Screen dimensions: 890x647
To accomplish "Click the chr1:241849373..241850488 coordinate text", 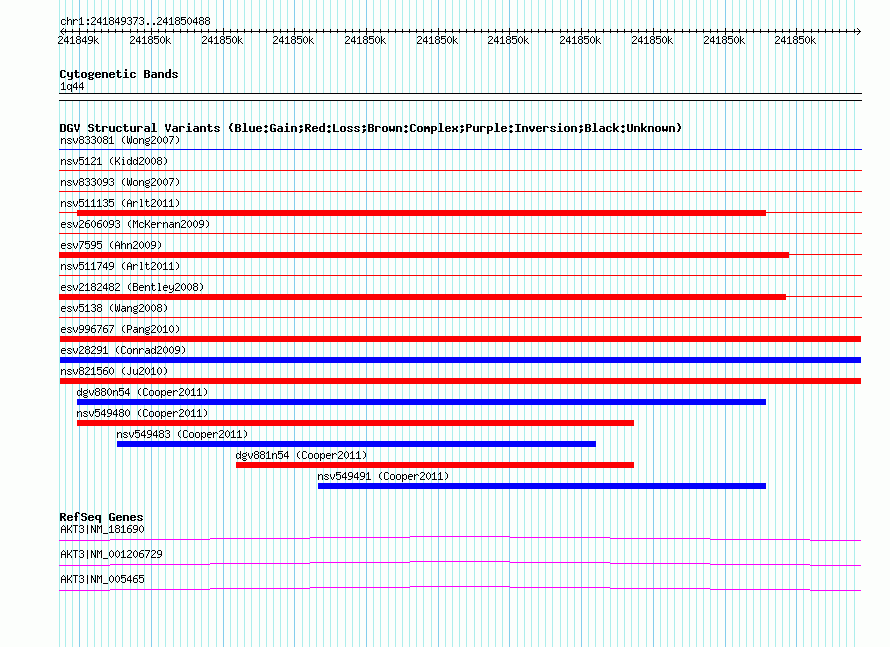I will [x=135, y=22].
